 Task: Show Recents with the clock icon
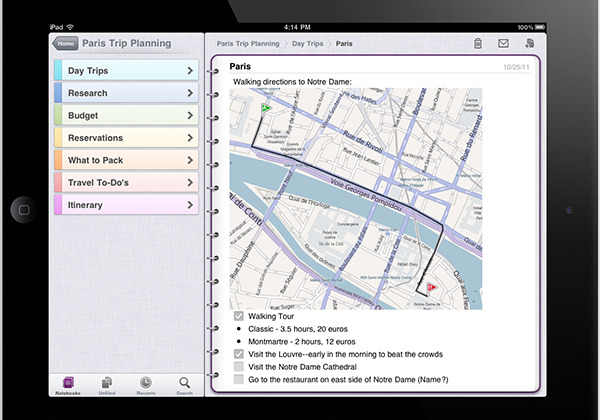146,384
